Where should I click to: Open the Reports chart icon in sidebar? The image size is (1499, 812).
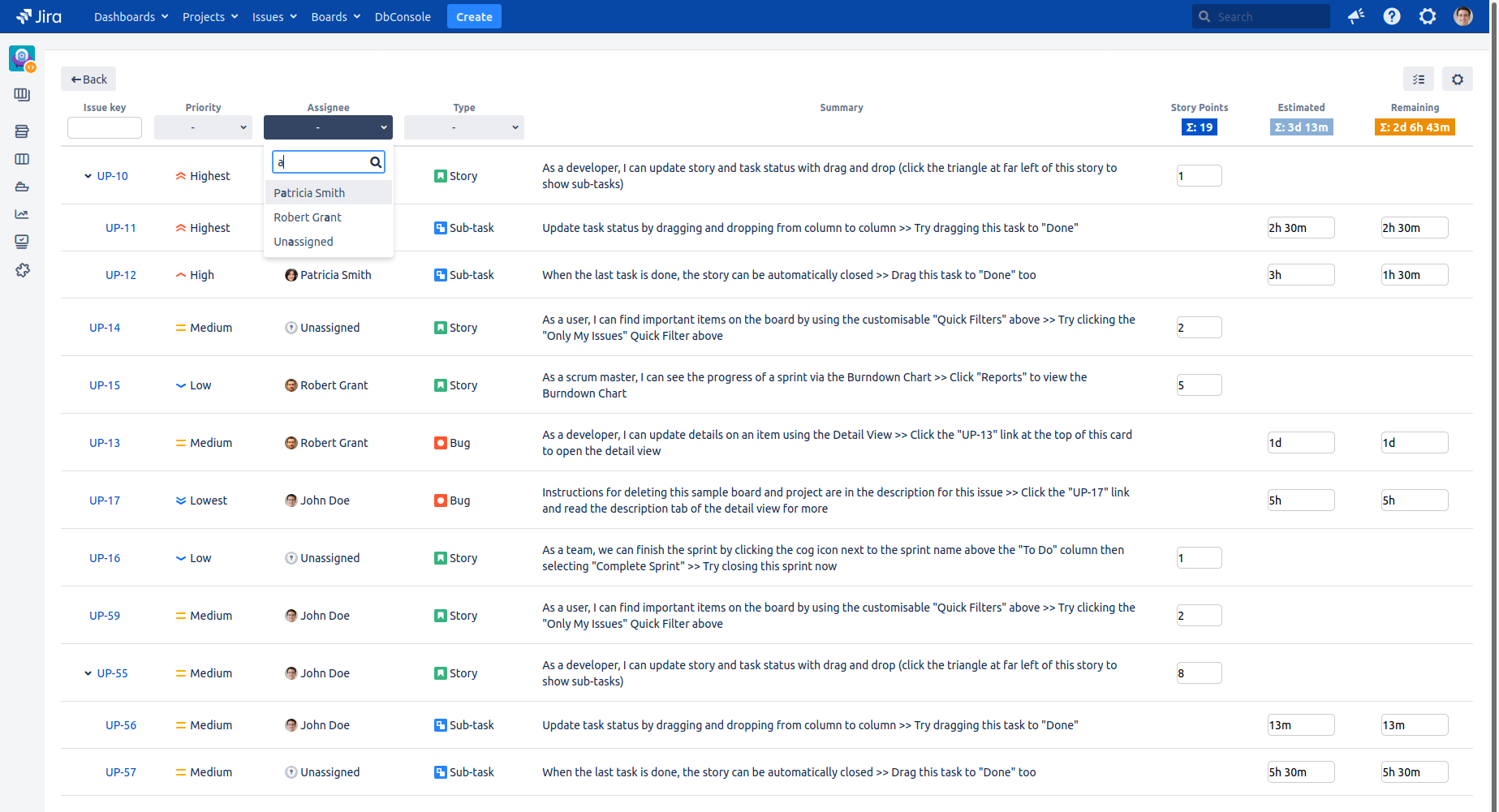pos(21,214)
